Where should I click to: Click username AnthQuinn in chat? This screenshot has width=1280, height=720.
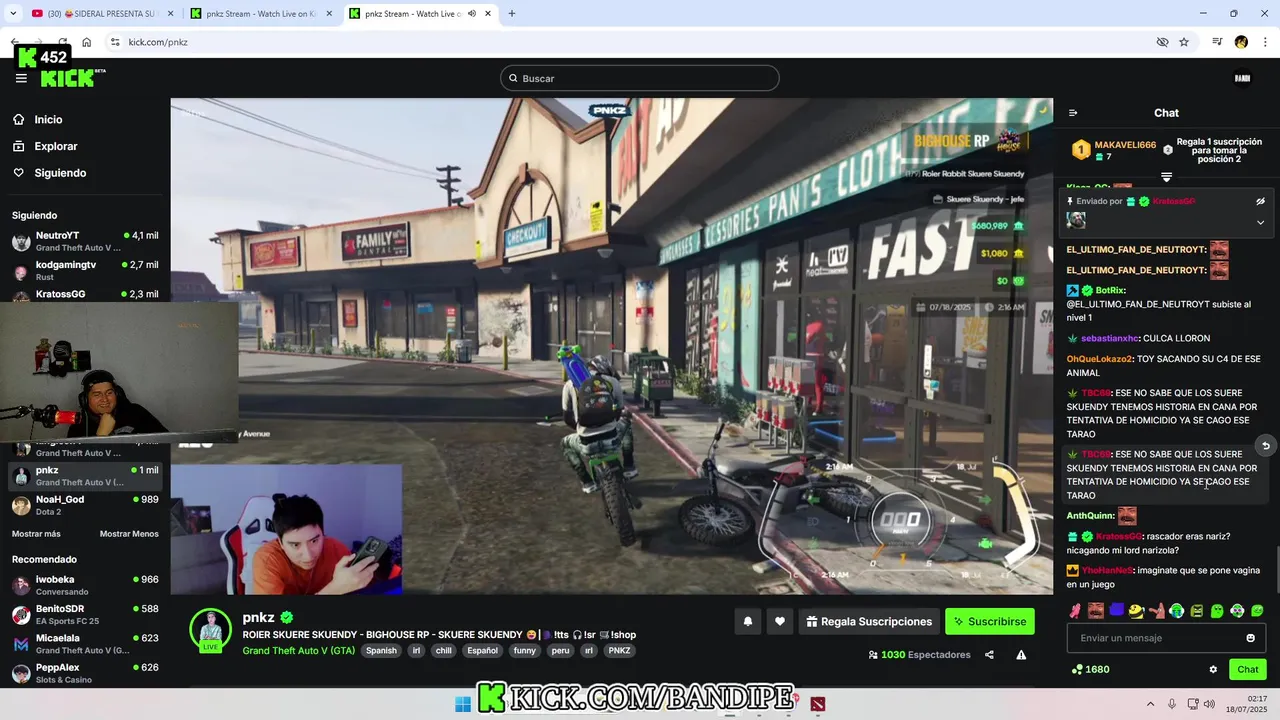pyautogui.click(x=1090, y=516)
